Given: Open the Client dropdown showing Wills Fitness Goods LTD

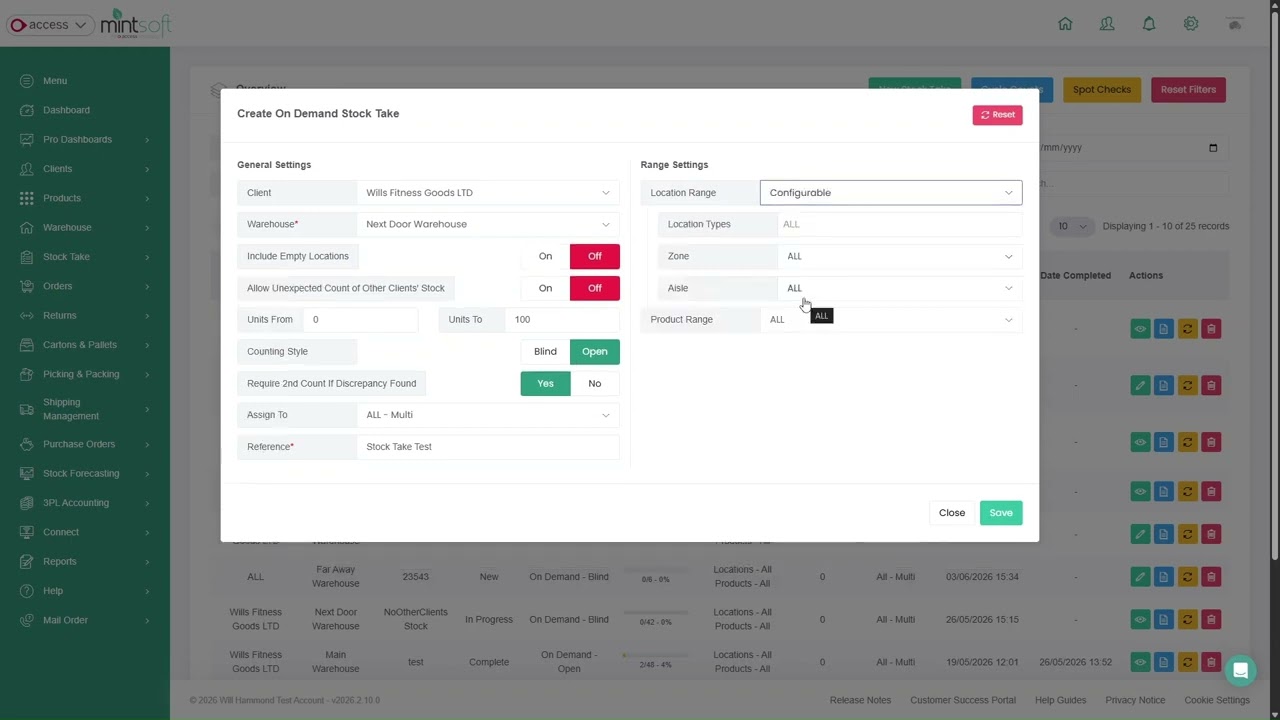Looking at the screenshot, I should (488, 193).
